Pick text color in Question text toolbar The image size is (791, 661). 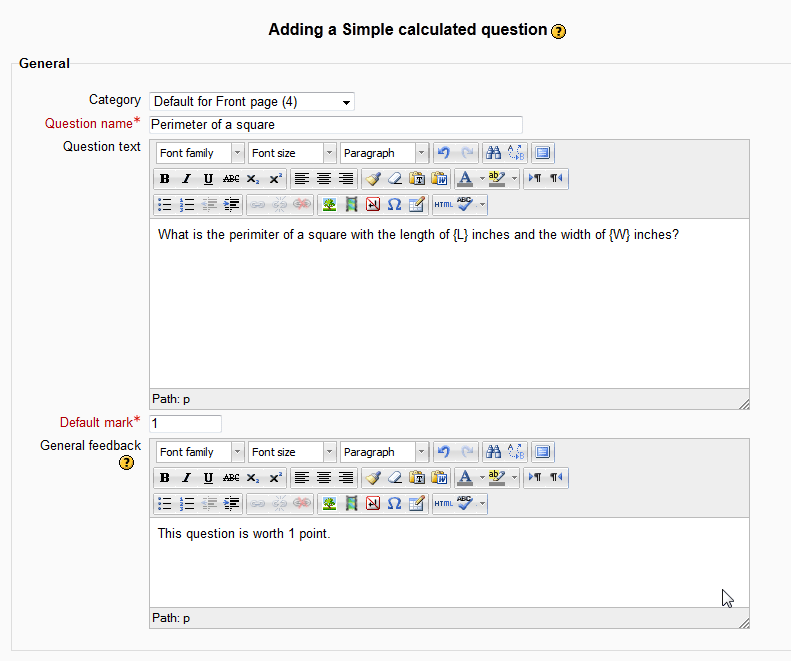[464, 179]
